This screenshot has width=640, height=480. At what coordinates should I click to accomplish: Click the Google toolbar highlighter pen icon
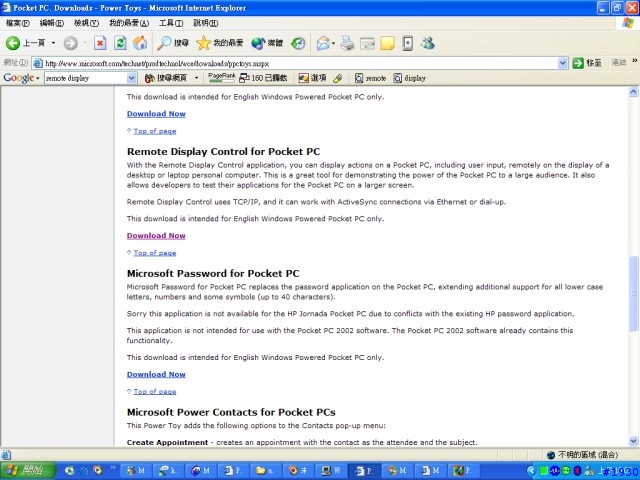[338, 78]
